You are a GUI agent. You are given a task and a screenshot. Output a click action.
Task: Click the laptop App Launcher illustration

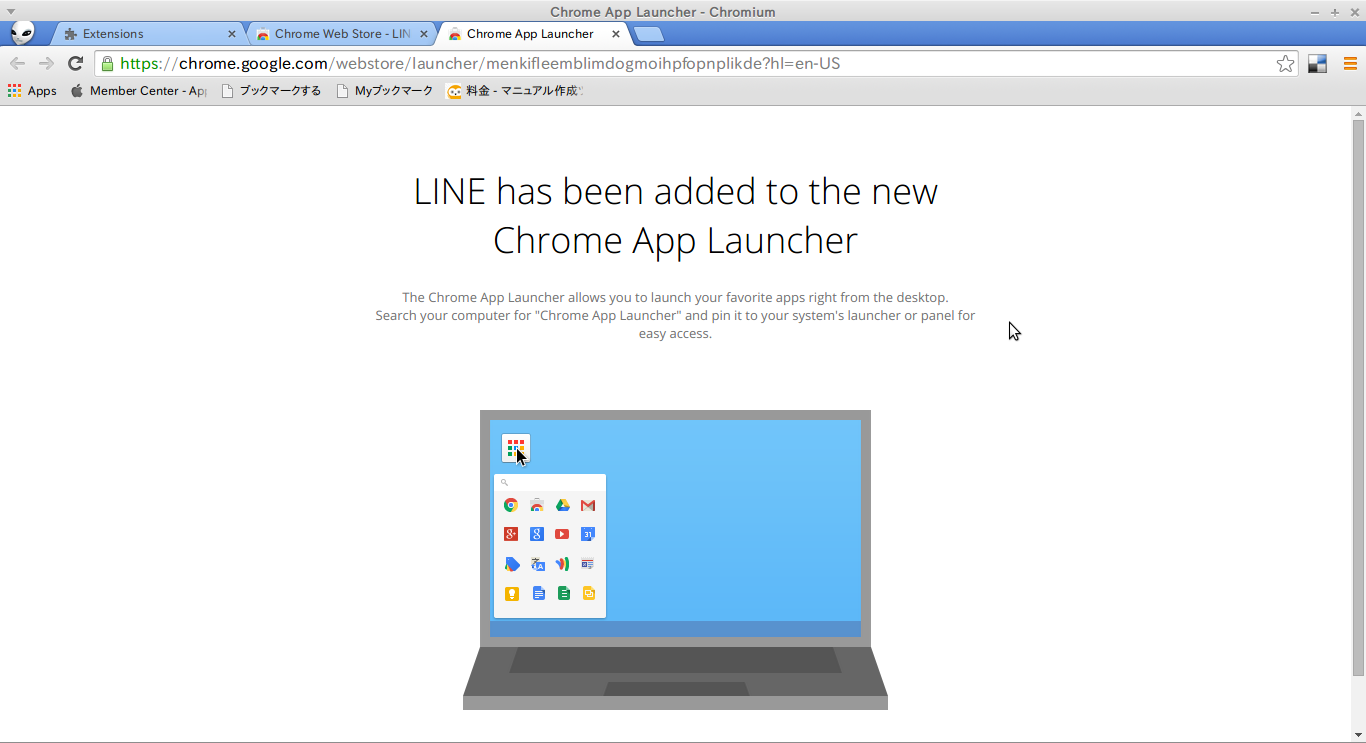675,560
